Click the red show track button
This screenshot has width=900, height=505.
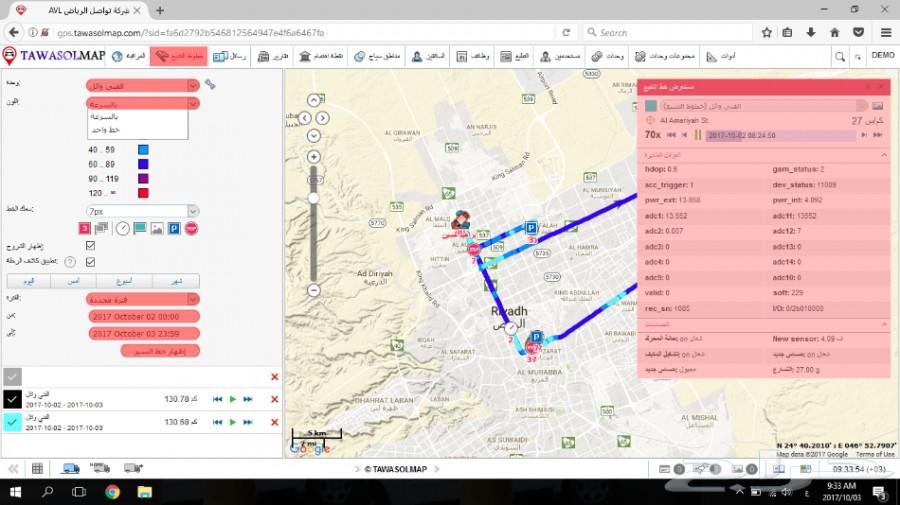tap(160, 351)
